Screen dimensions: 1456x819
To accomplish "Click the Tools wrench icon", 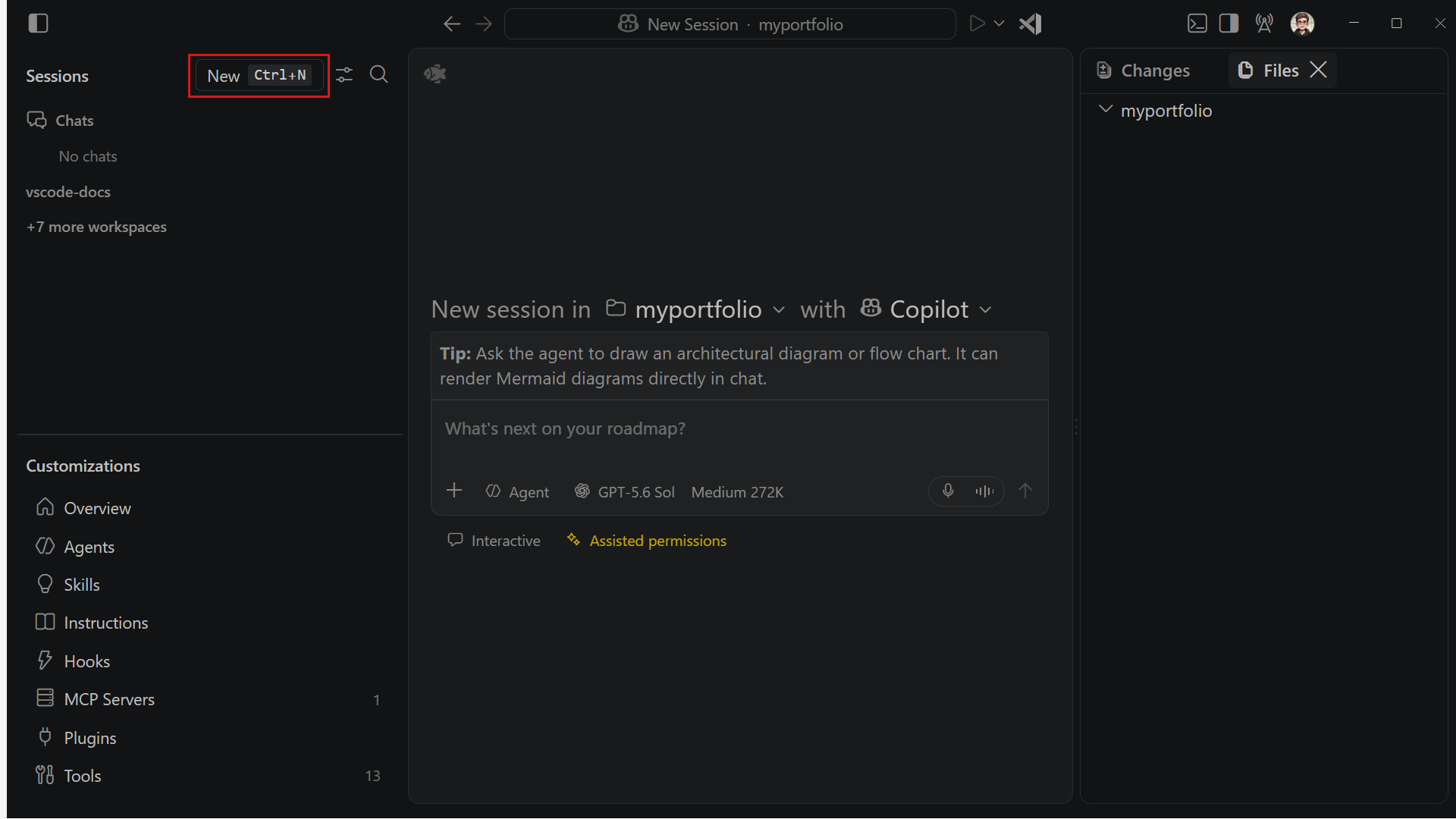I will 45,774.
